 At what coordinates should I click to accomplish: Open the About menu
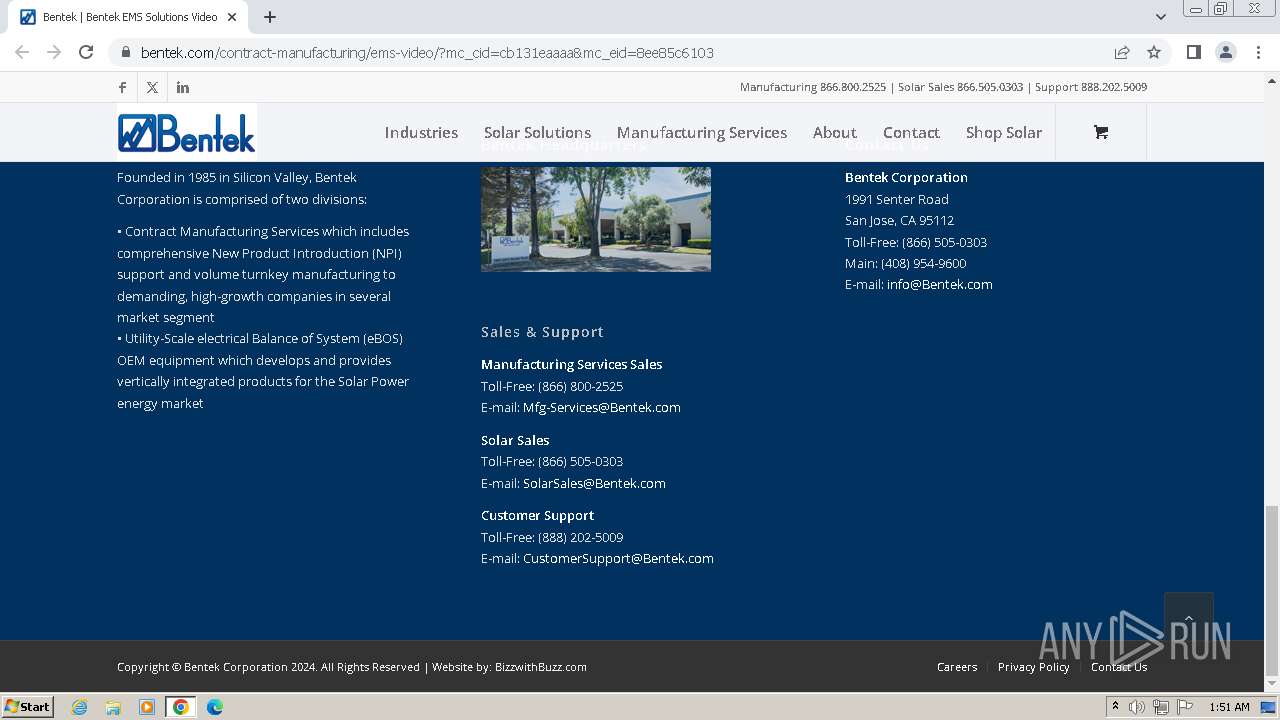(835, 132)
